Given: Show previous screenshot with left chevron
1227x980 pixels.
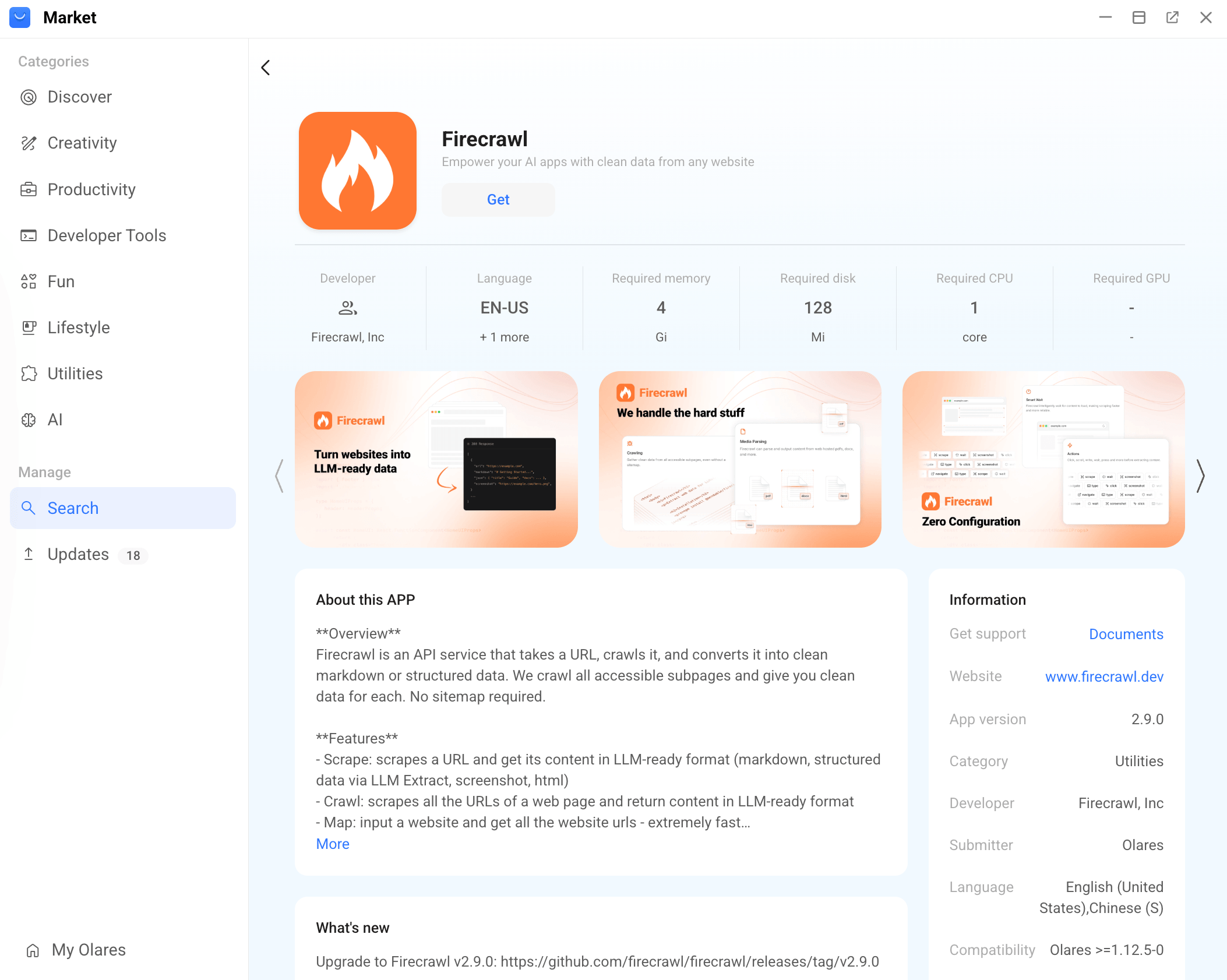Looking at the screenshot, I should pos(280,475).
